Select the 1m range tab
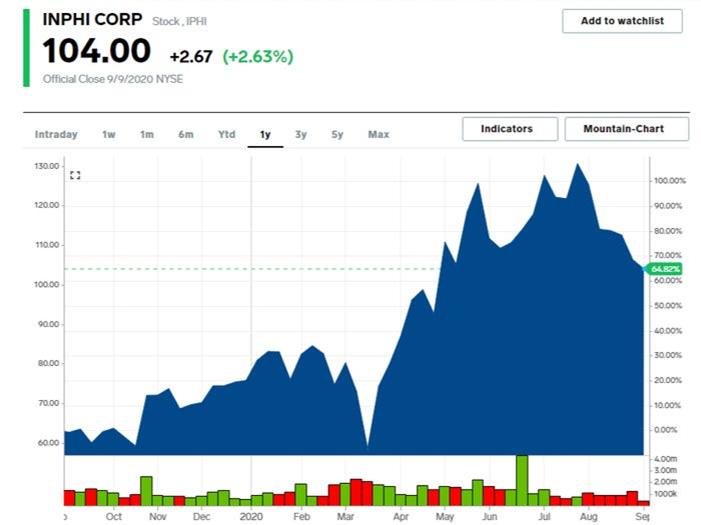The width and height of the screenshot is (701, 525). (147, 134)
